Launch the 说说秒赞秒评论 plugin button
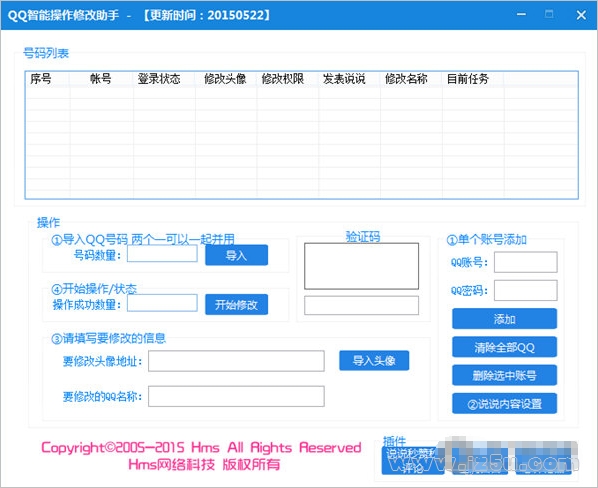This screenshot has height=488, width=598. 413,461
